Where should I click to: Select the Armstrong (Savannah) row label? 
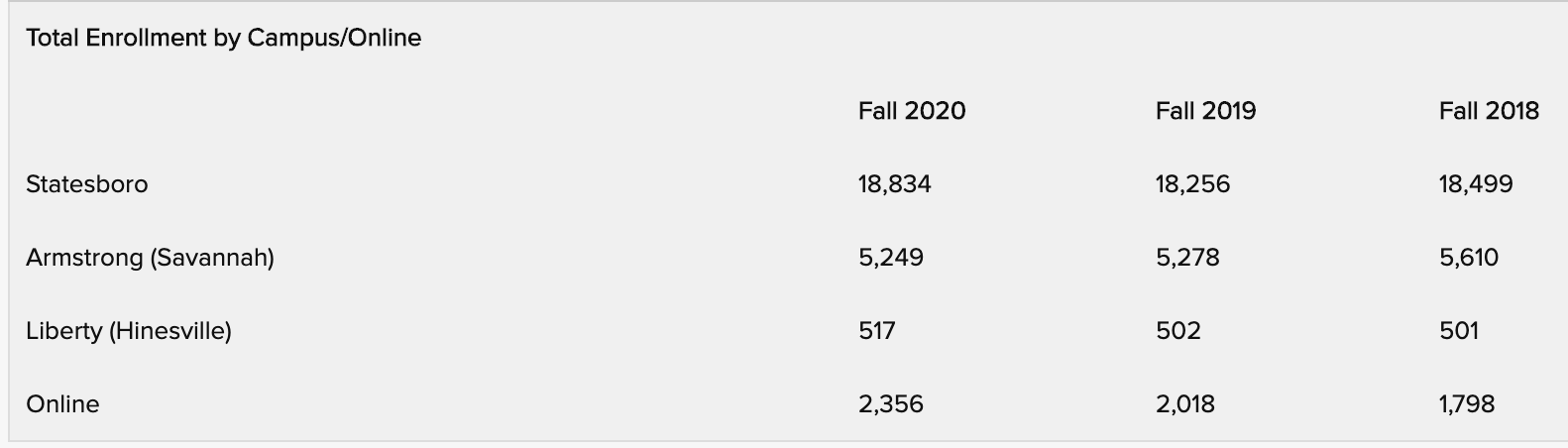pyautogui.click(x=150, y=258)
